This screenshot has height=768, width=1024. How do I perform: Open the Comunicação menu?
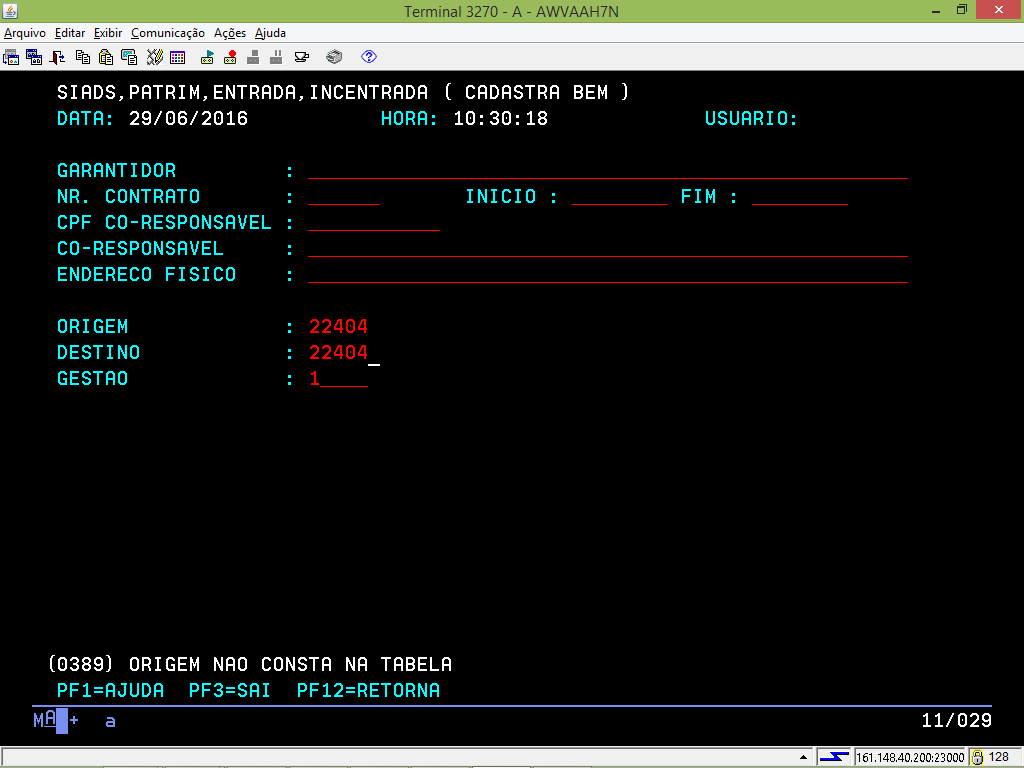[168, 33]
